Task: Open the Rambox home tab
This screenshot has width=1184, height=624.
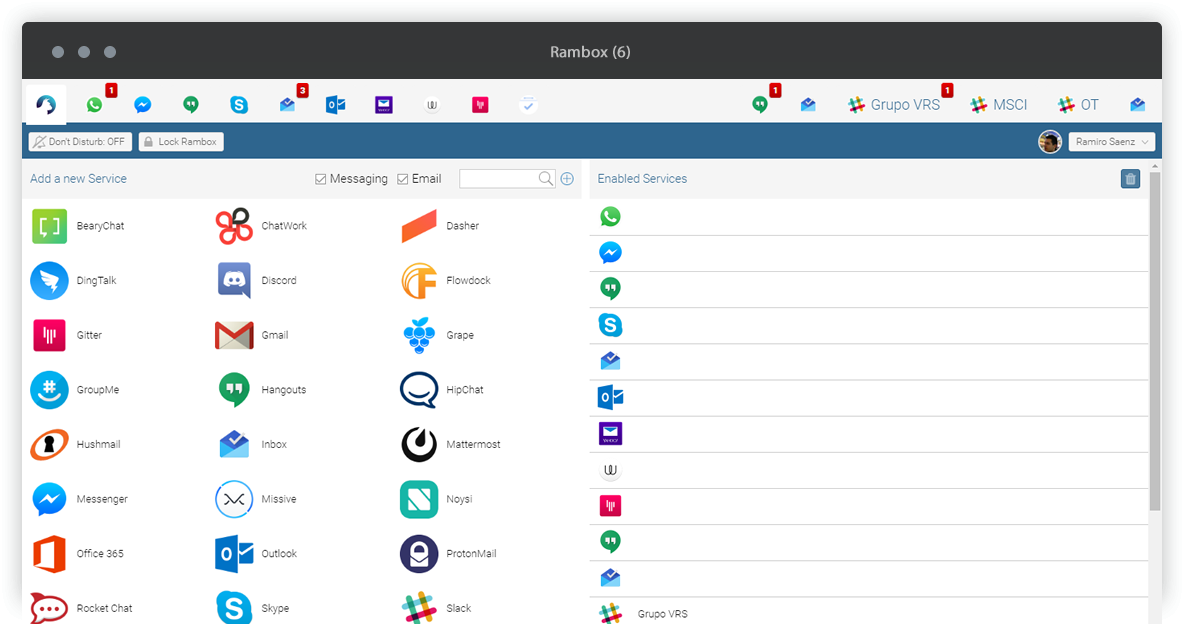Action: click(46, 104)
